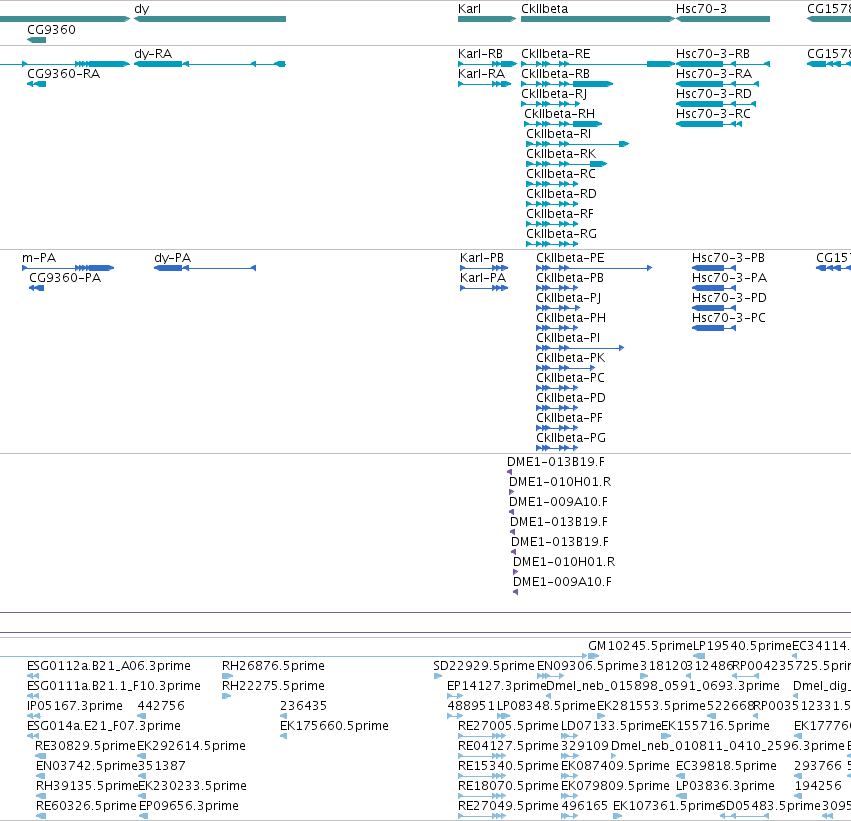Click the CkIIbeta-PC protein label
Screen dimensions: 851x821
[570, 378]
